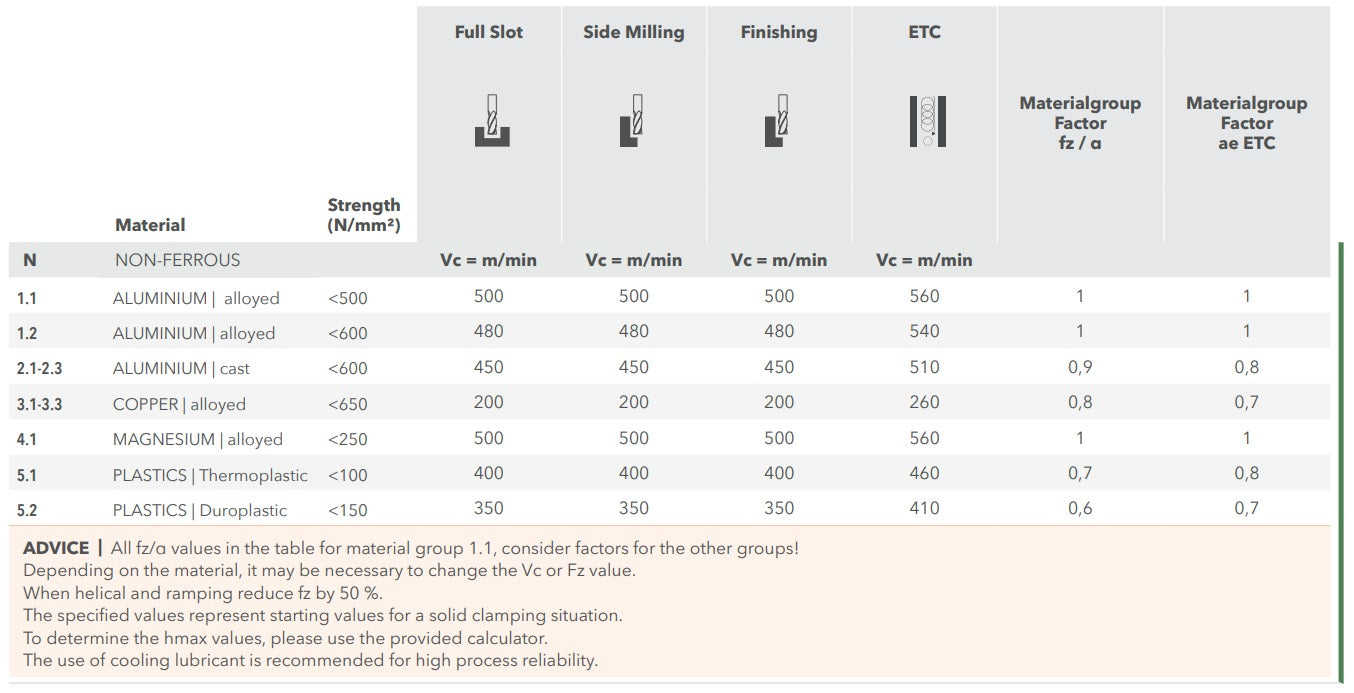Click the Finishing operation icon

(x=777, y=121)
